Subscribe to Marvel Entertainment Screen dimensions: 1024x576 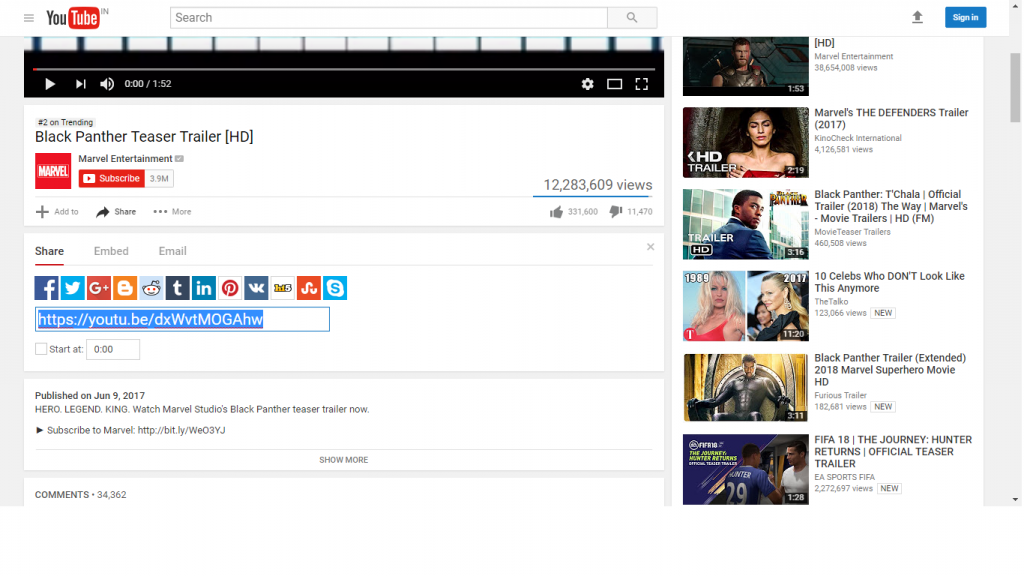[112, 179]
